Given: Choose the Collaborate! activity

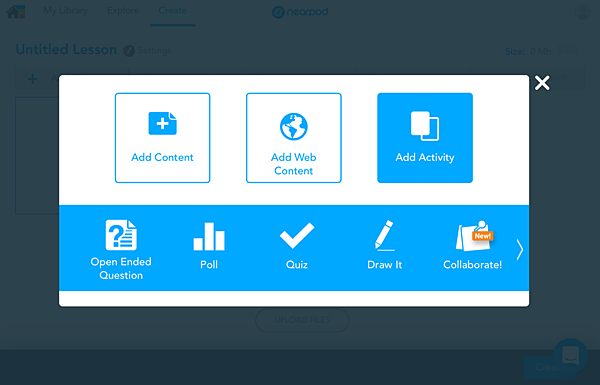Looking at the screenshot, I should click(x=473, y=245).
